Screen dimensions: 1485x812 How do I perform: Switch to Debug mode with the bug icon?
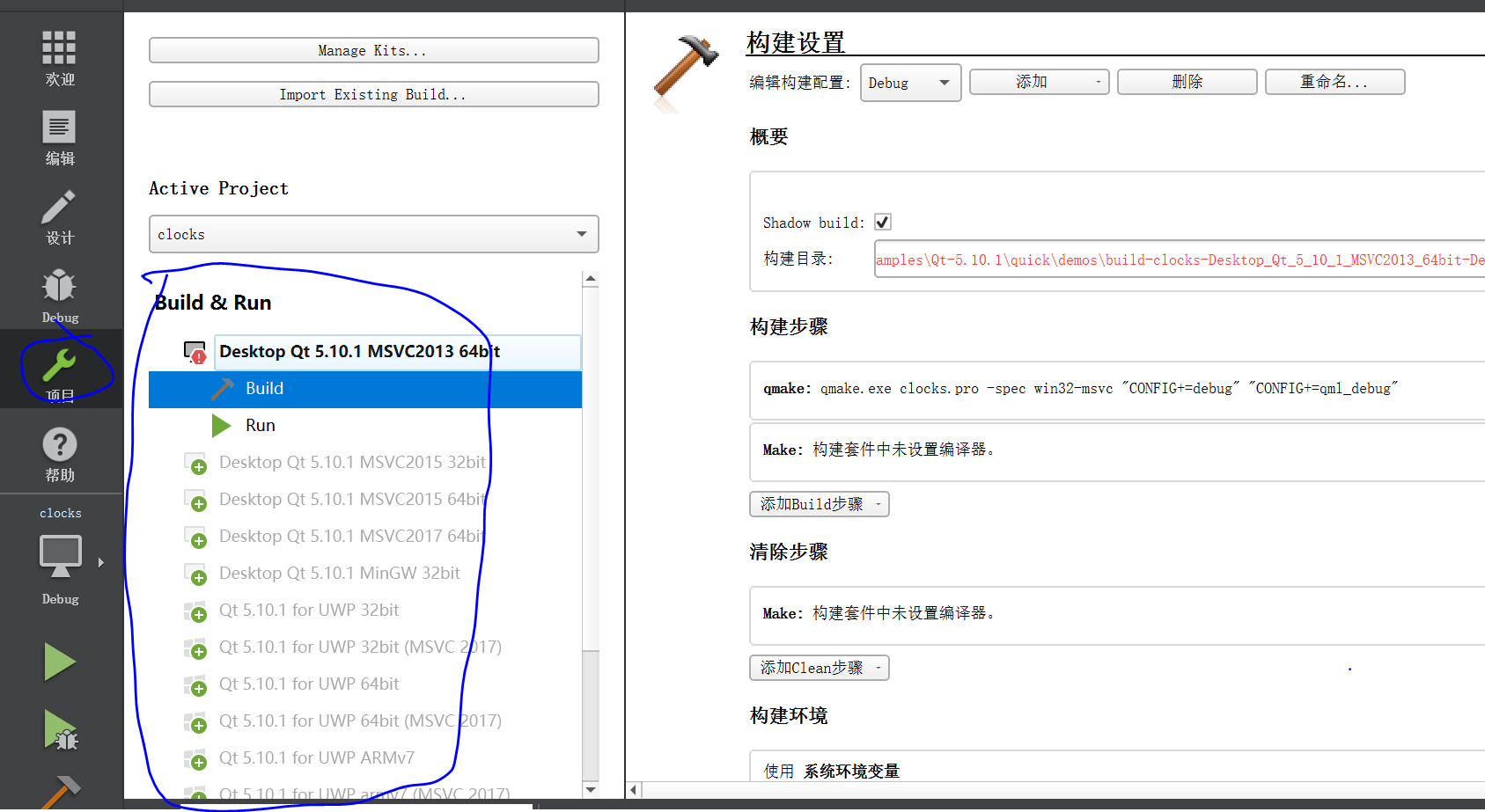tap(60, 296)
